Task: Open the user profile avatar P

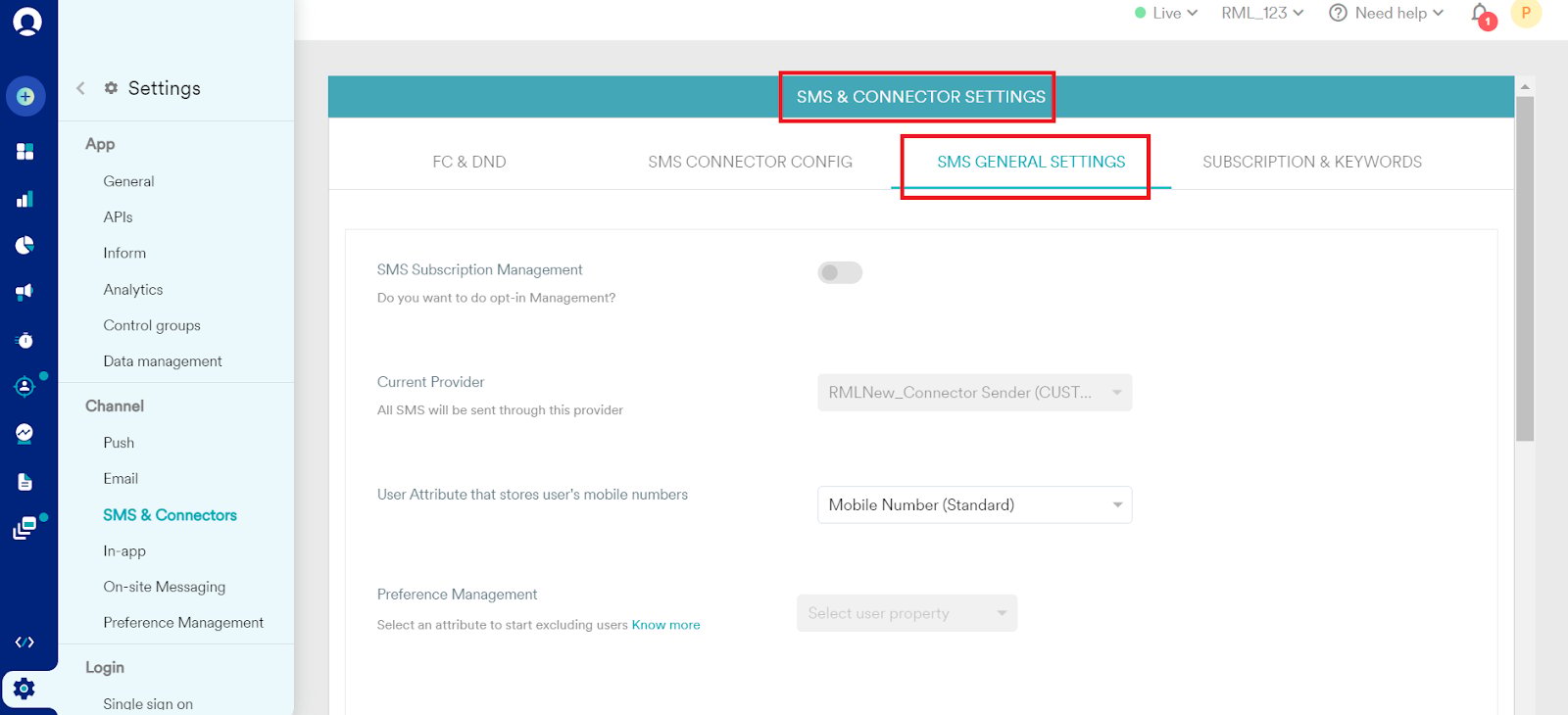Action: [1526, 13]
